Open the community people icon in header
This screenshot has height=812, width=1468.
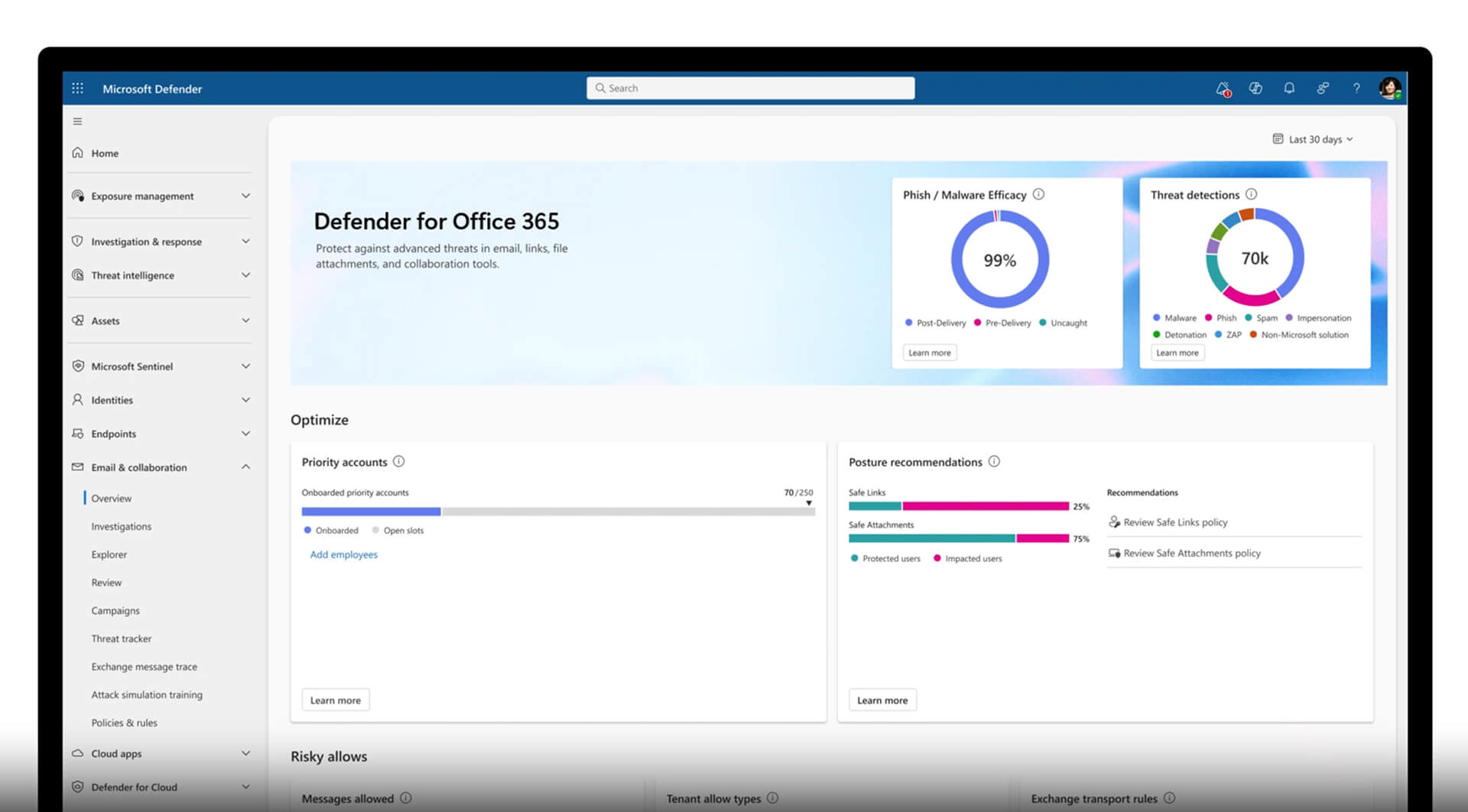coord(1323,88)
